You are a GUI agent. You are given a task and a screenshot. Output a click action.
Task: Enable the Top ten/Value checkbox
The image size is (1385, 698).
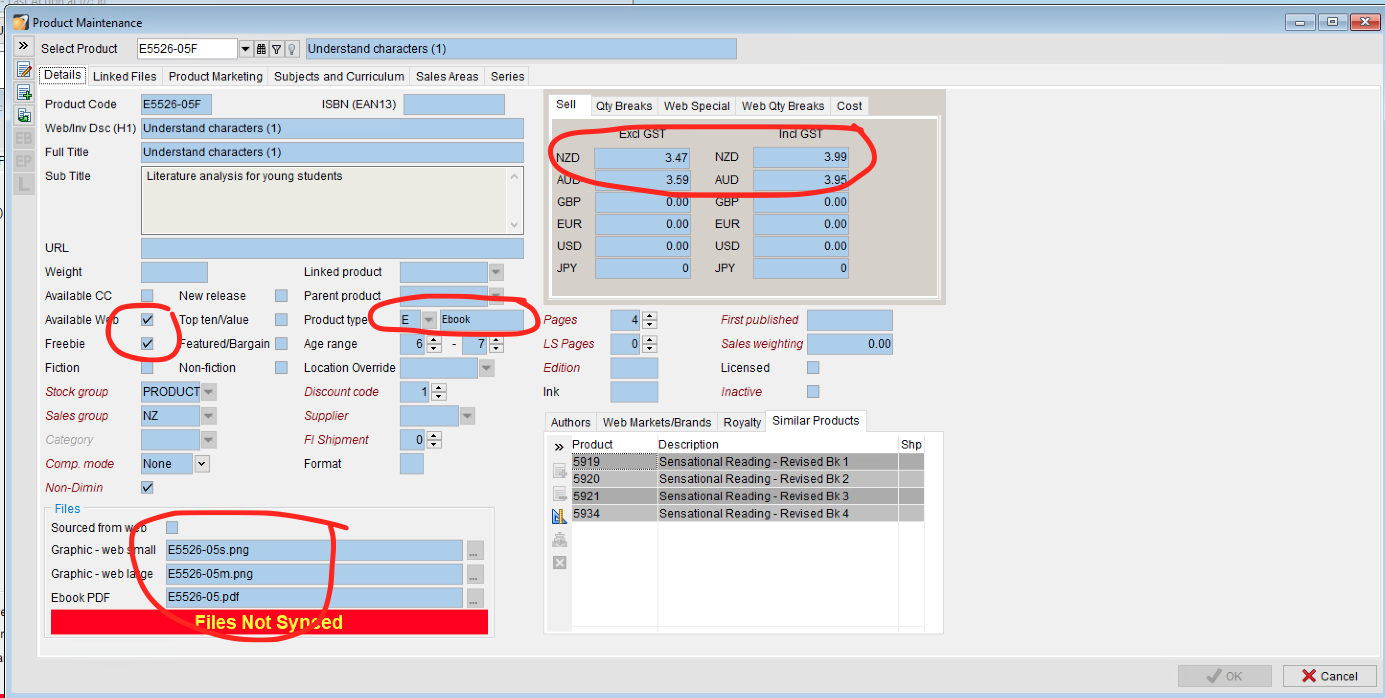(281, 320)
